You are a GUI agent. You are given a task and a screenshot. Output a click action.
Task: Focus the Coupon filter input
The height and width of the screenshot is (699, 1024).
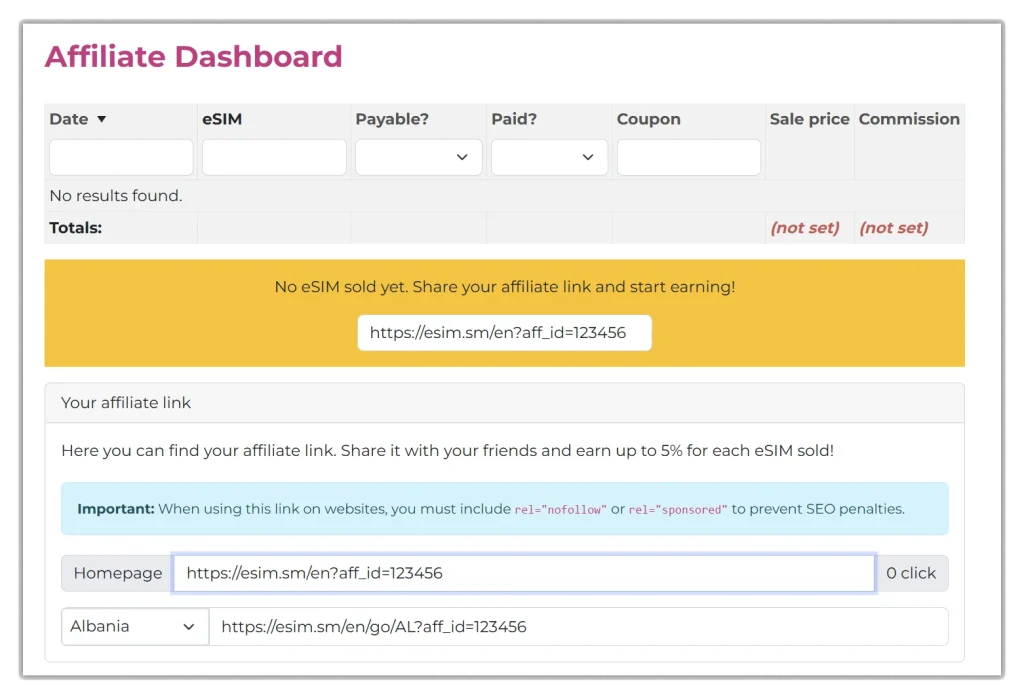click(x=689, y=157)
